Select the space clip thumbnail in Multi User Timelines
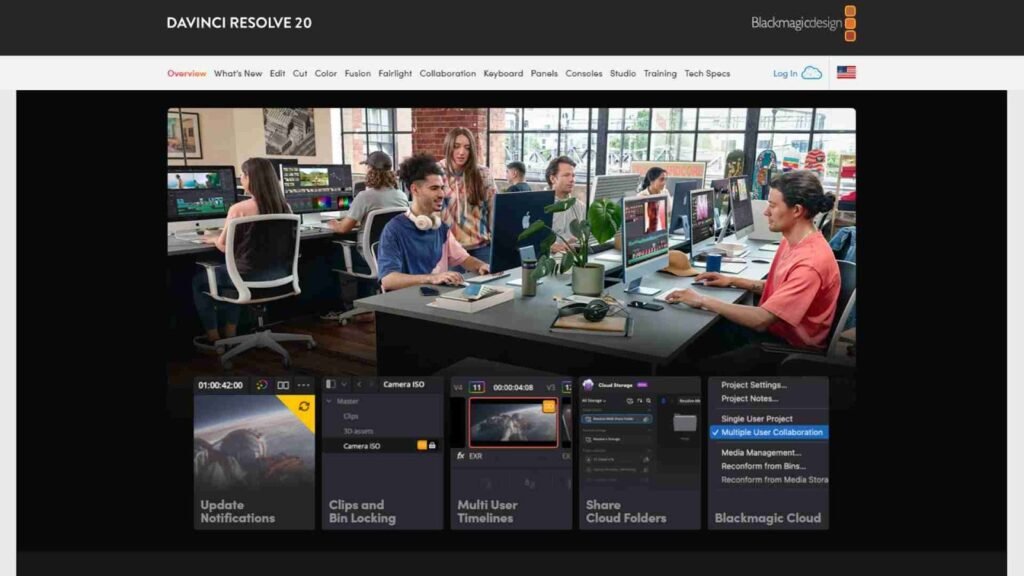The width and height of the screenshot is (1024, 576). point(512,422)
